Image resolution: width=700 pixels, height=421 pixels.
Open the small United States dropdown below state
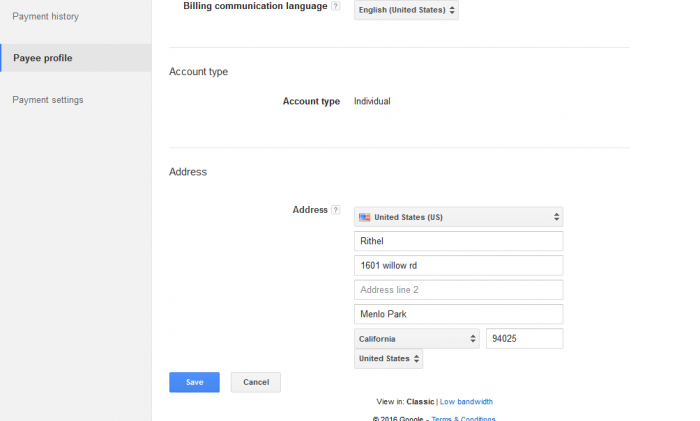click(388, 359)
